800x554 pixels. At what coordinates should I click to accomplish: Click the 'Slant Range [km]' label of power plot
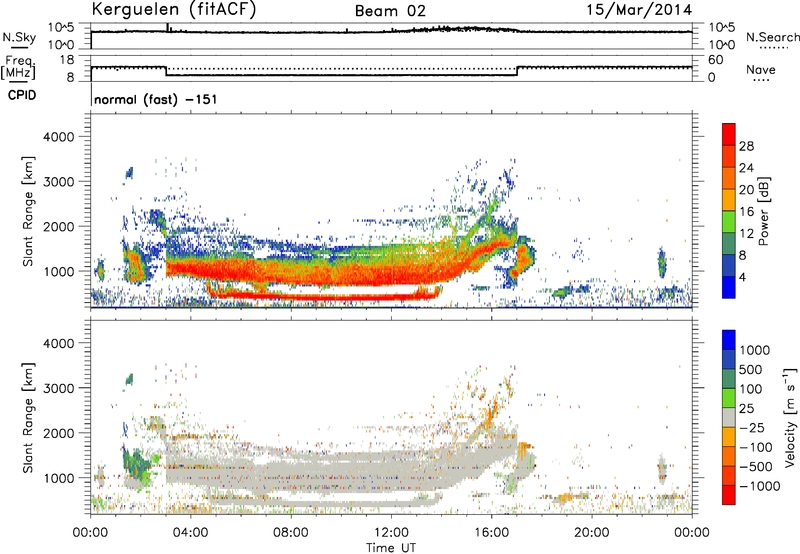tap(28, 211)
